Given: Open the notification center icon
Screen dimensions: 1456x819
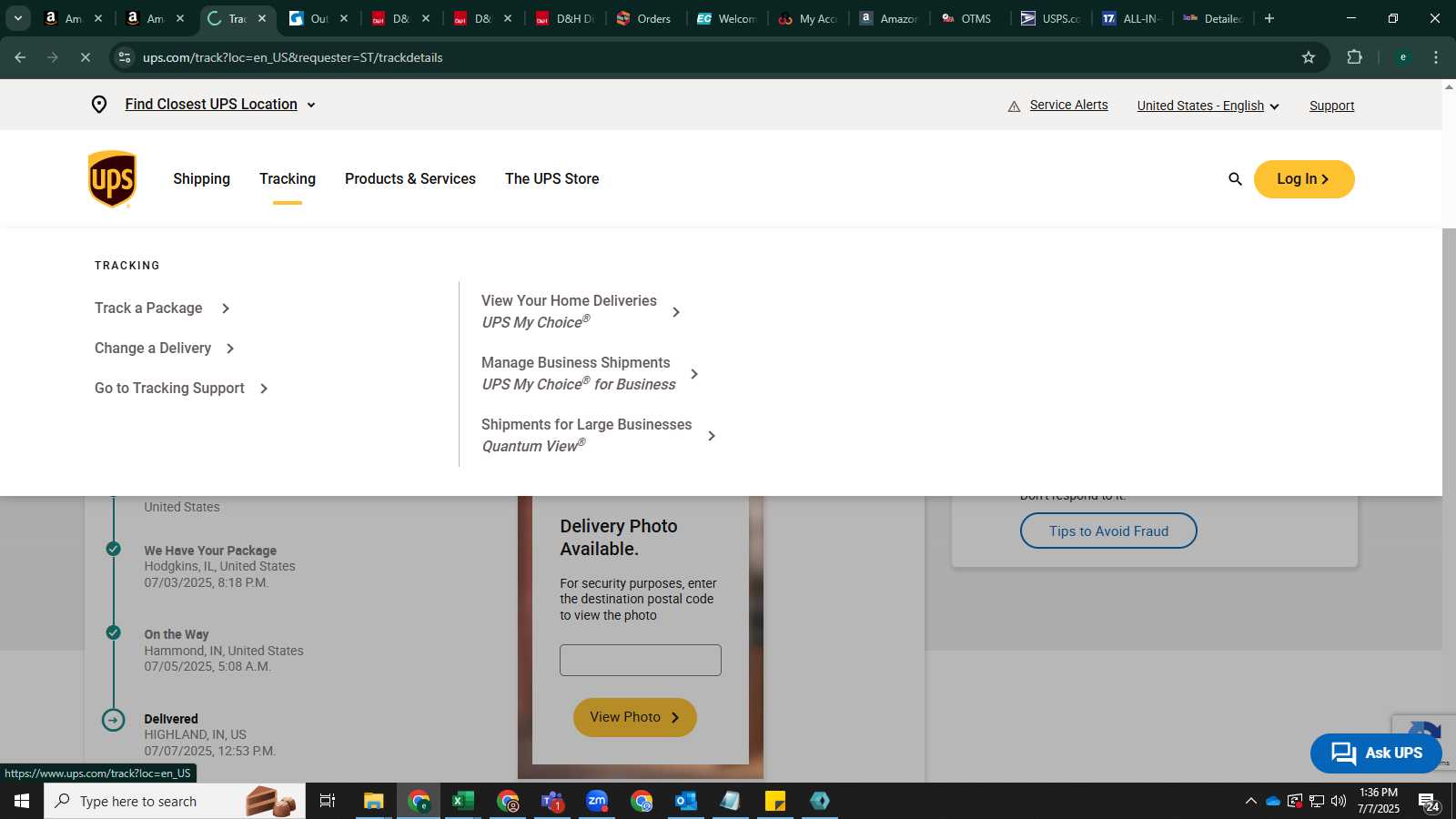Looking at the screenshot, I should point(1429,801).
